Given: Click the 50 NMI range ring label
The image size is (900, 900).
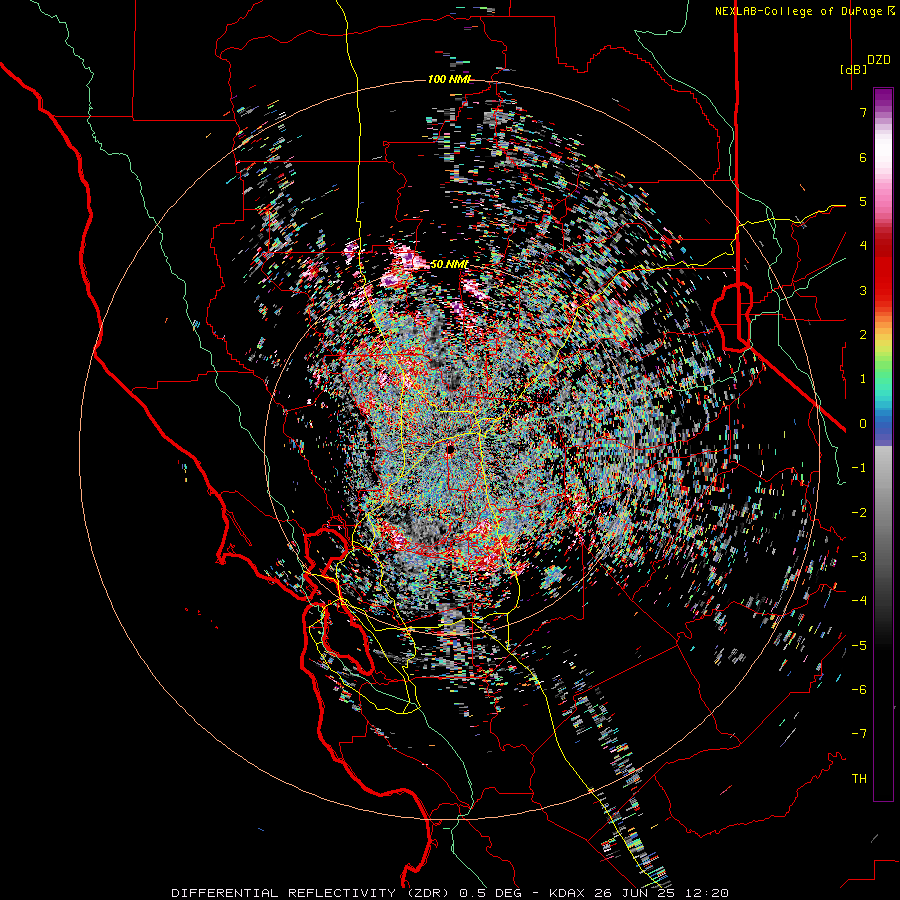Looking at the screenshot, I should point(449,264).
